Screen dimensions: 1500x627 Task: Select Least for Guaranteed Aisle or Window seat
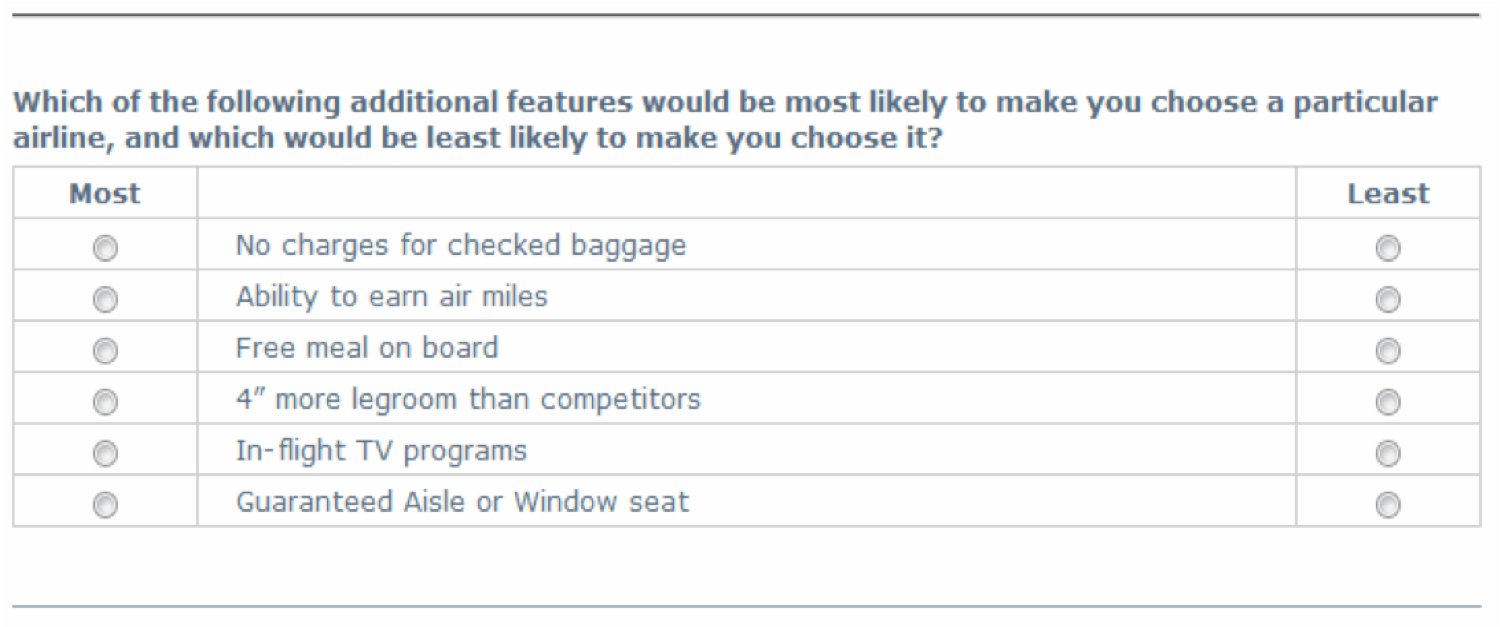click(x=1388, y=505)
